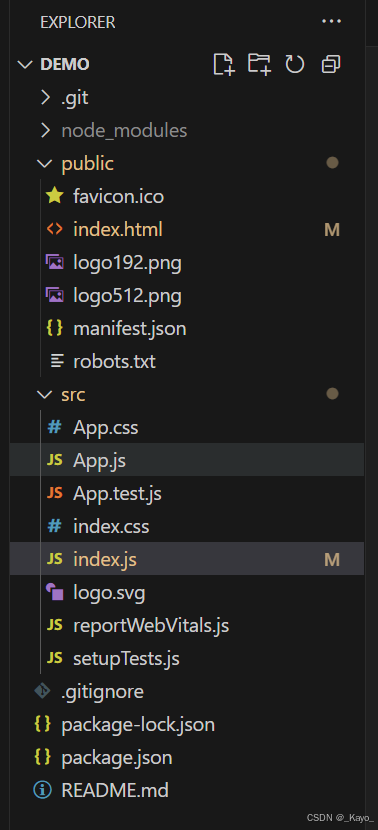Open the Explorer more actions ellipsis
The height and width of the screenshot is (830, 378).
[x=331, y=21]
